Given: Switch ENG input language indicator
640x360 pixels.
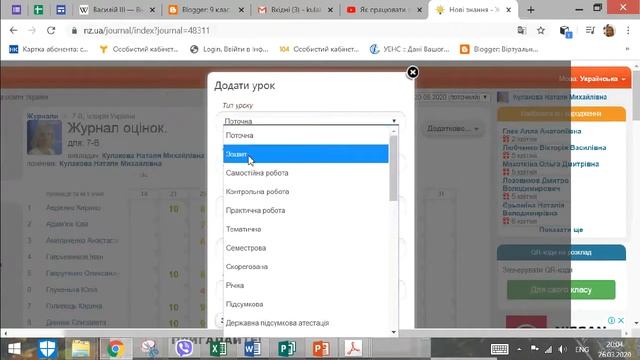Looking at the screenshot, I should click(x=582, y=349).
